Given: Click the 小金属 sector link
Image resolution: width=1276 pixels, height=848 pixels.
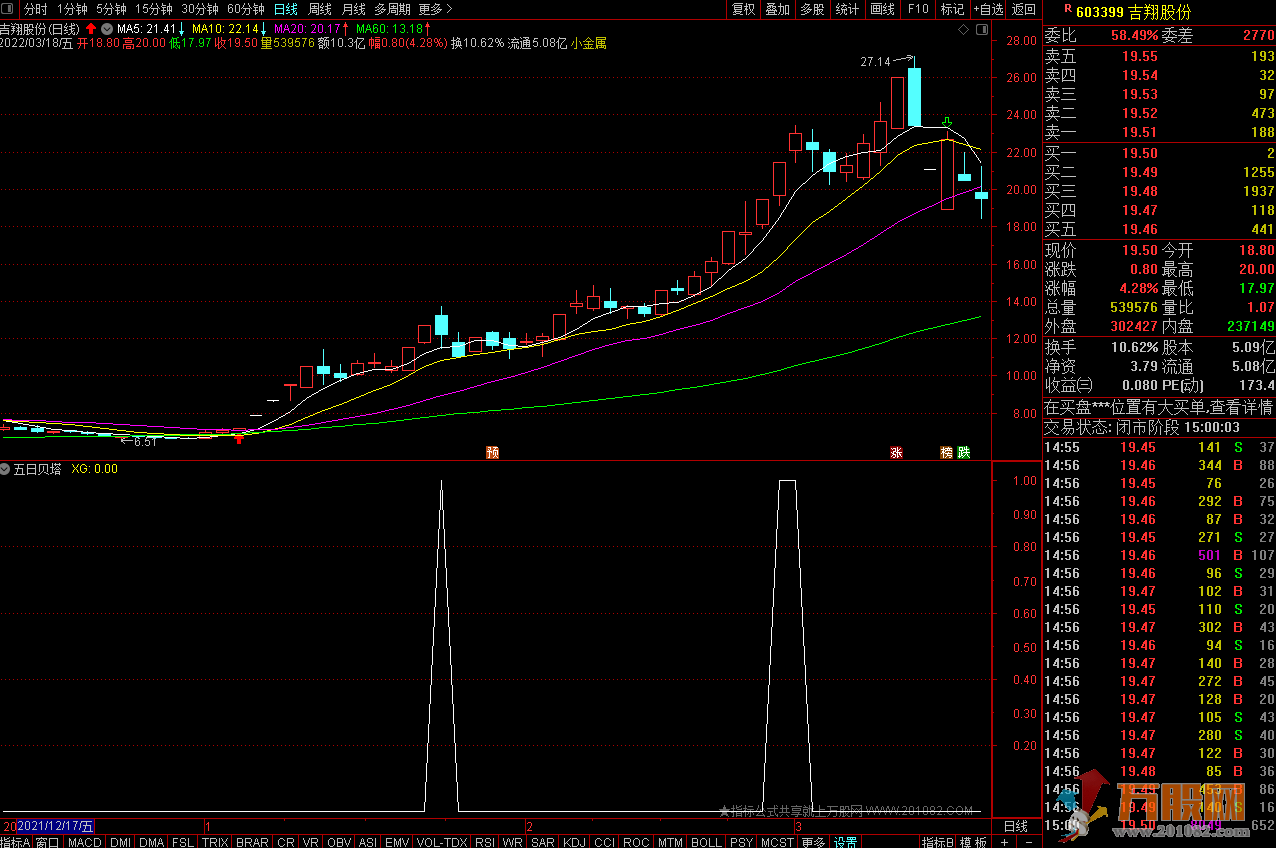Looking at the screenshot, I should coord(589,43).
